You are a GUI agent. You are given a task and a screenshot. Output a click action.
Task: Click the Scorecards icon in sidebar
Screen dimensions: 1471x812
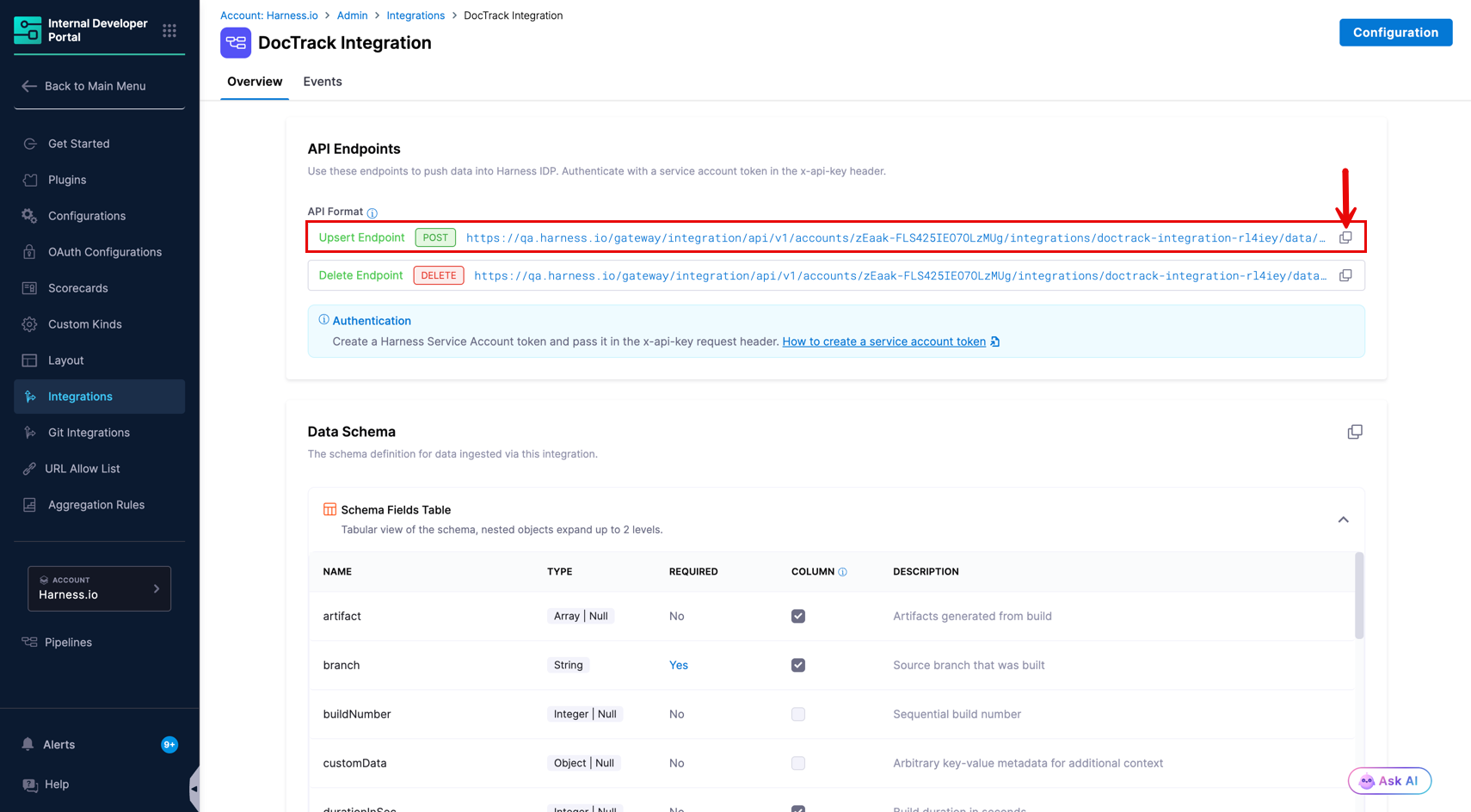(29, 288)
